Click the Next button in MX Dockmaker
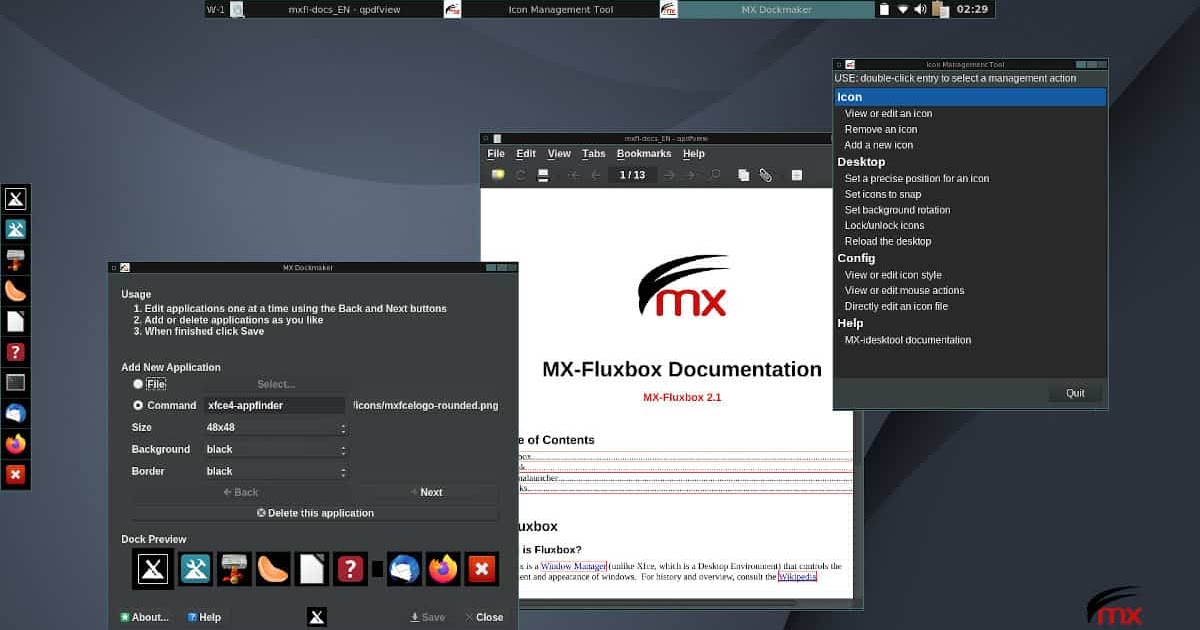Screen dimensions: 1200x630 click(x=430, y=492)
